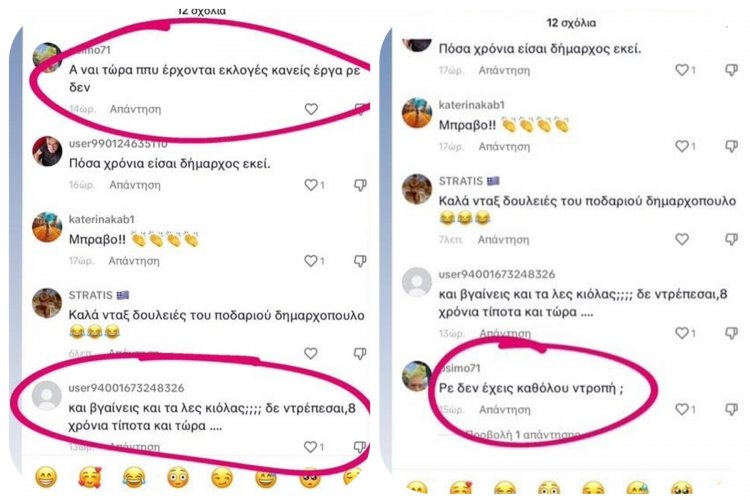Viewport: 750px width, 500px height.
Task: Insert the grinning emoji in the left emoji bar
Action: coord(46,477)
